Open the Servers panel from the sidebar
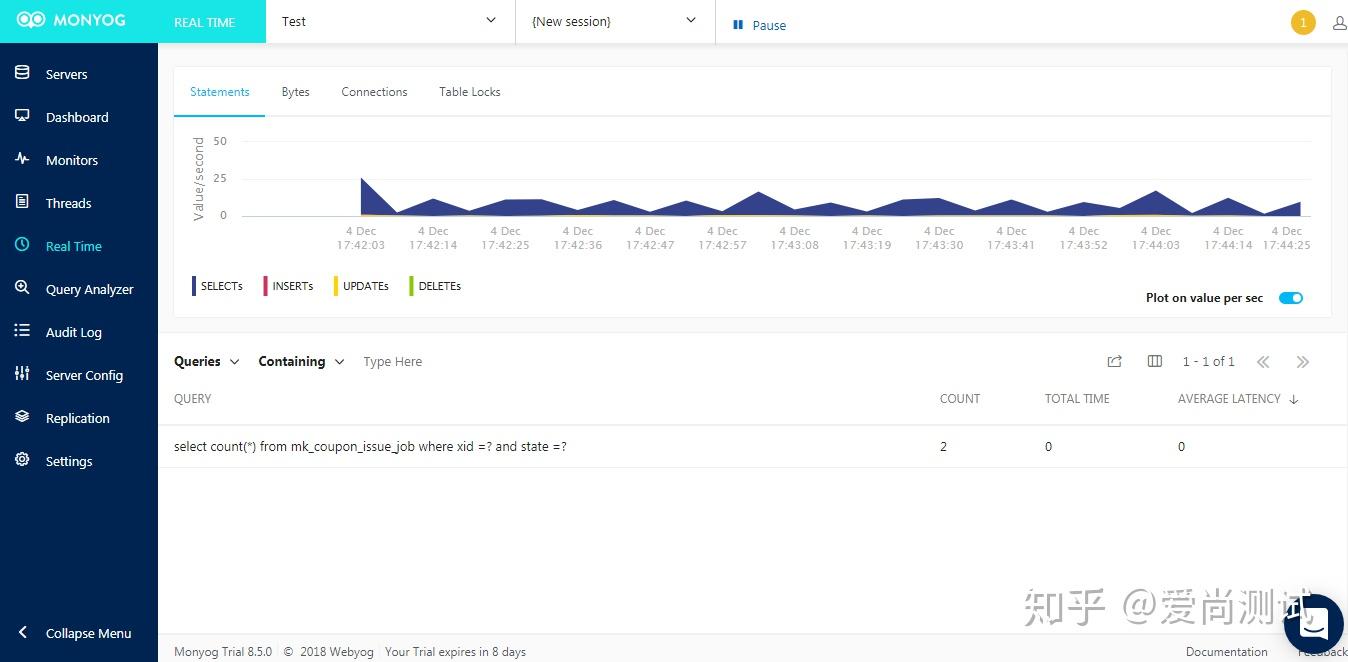 66,73
